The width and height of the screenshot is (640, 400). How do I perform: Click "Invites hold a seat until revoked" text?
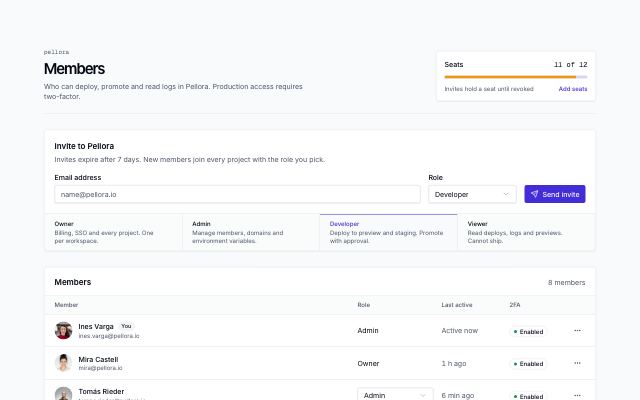(489, 89)
